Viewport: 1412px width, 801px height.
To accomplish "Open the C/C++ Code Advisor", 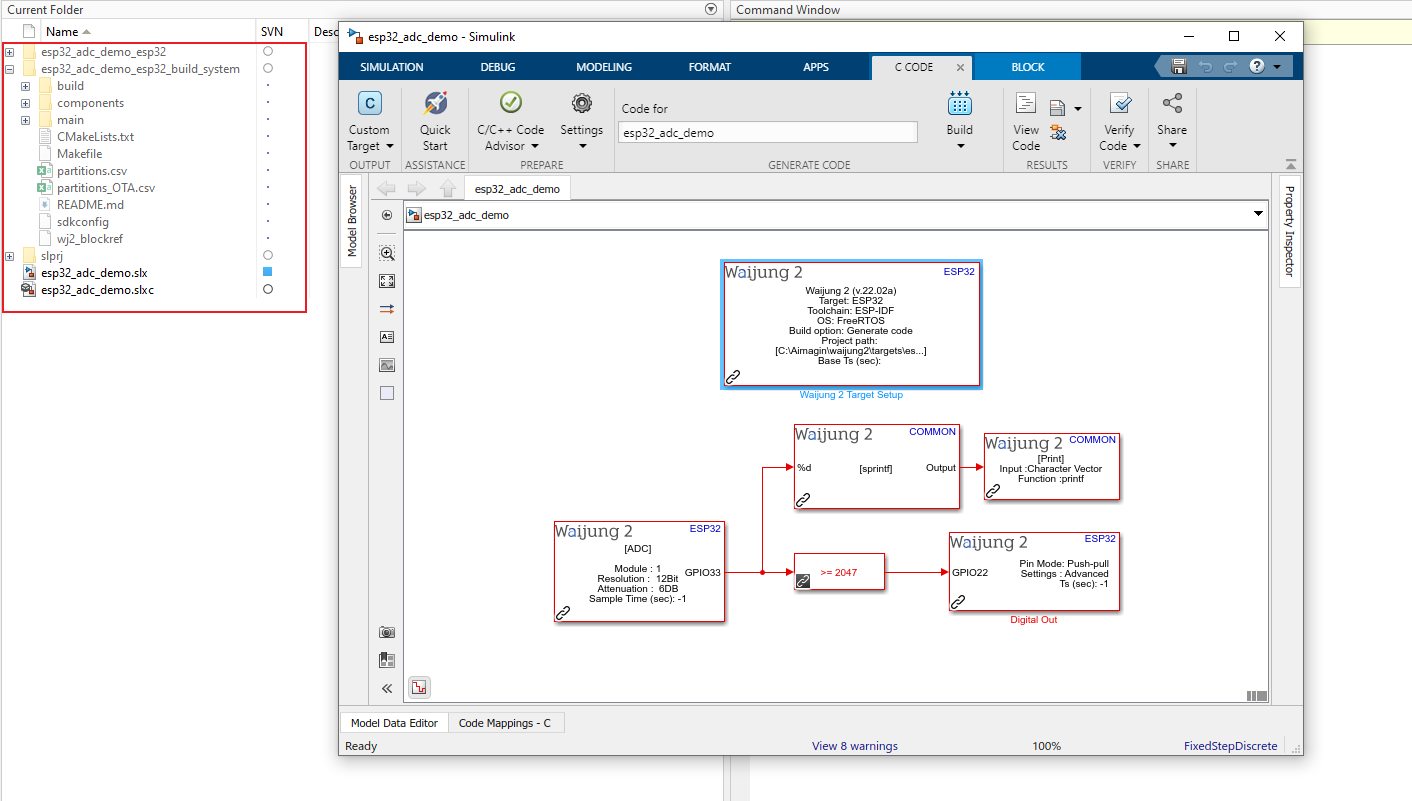I will pos(511,121).
